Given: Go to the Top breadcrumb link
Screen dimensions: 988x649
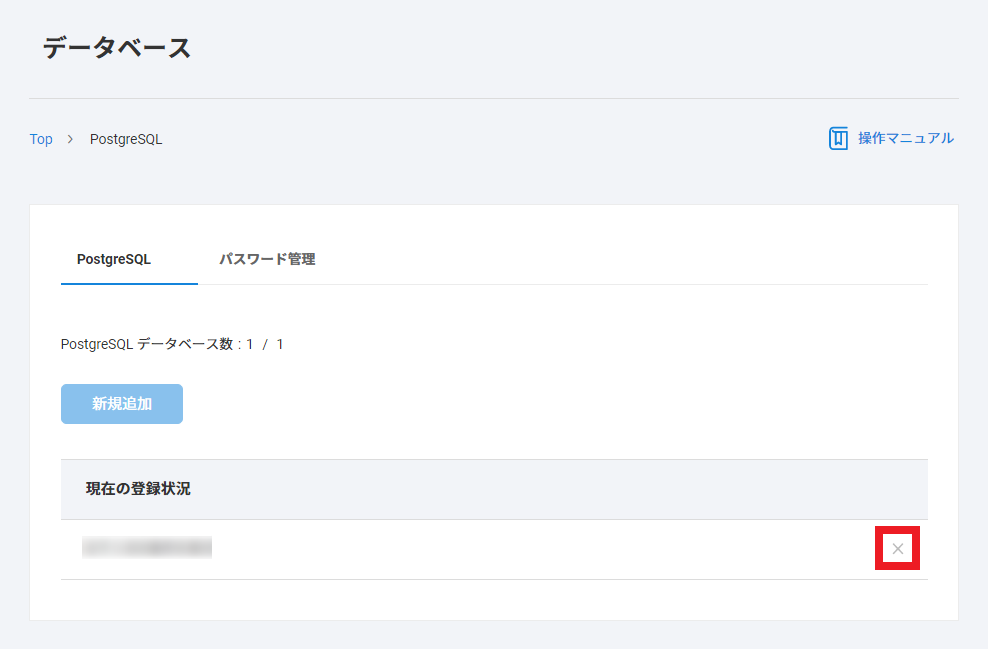Looking at the screenshot, I should point(41,139).
